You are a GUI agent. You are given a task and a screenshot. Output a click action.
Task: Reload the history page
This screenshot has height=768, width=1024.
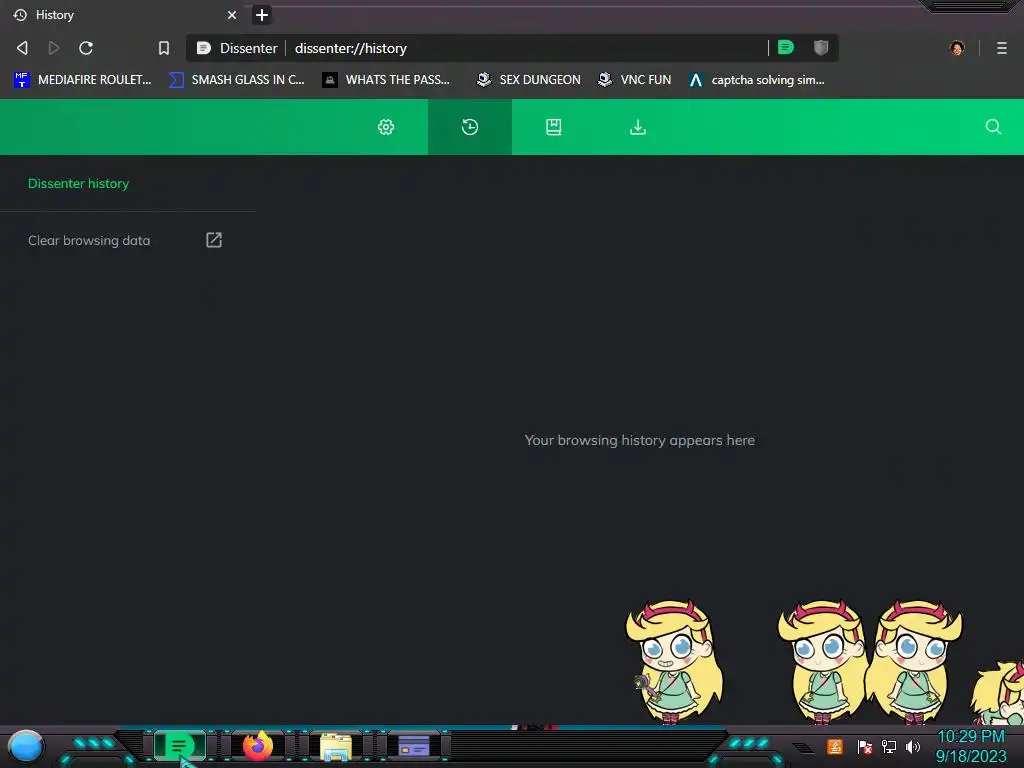pyautogui.click(x=86, y=48)
